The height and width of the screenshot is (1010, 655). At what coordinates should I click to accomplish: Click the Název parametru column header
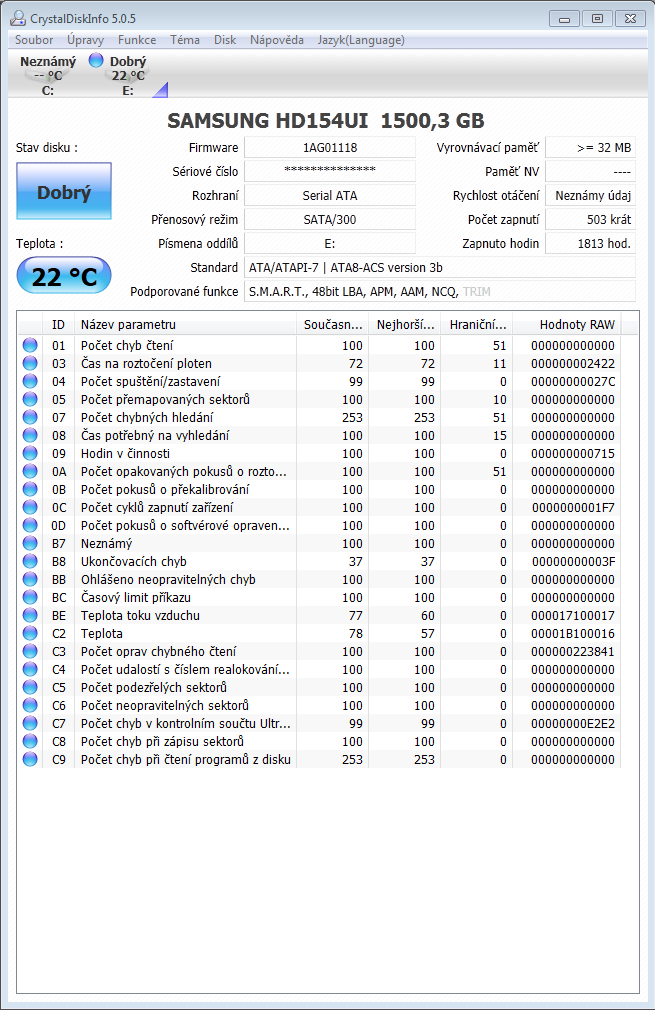[185, 325]
